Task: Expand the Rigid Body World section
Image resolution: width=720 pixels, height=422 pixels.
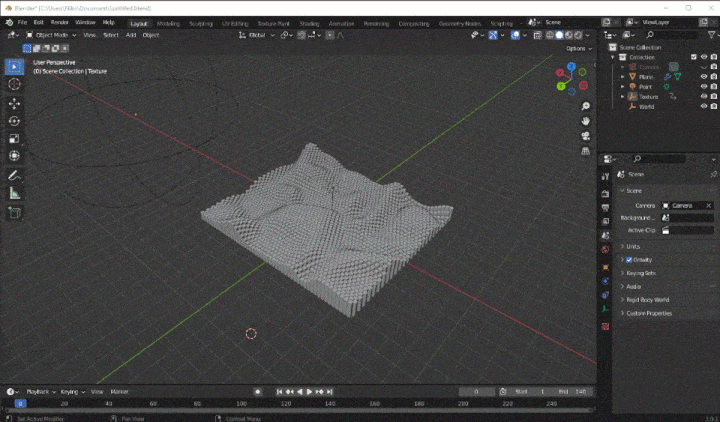Action: coord(647,299)
